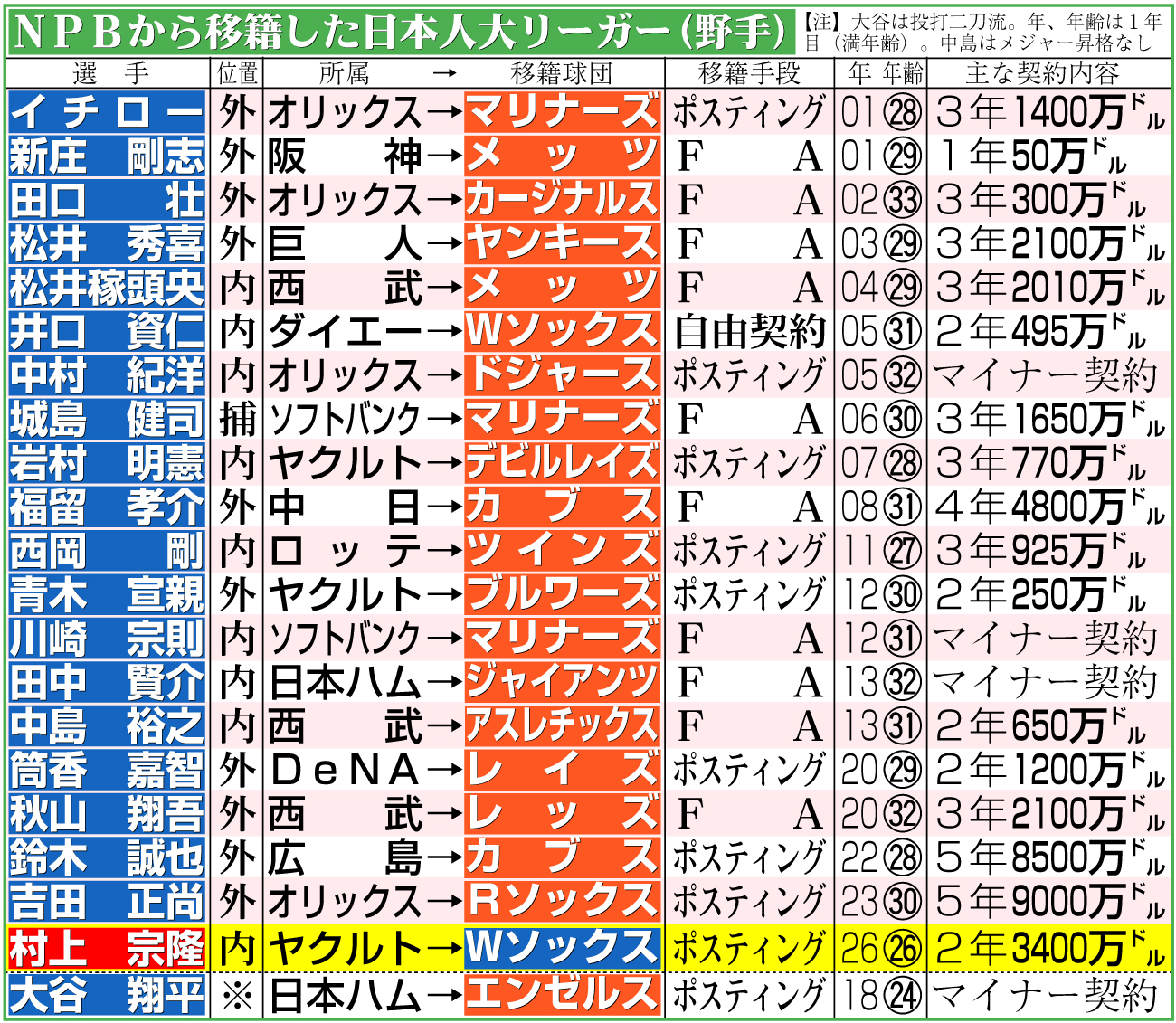Click the contract "3年1400万ドル"
Screen dimensions: 1176x1023
click(1049, 111)
